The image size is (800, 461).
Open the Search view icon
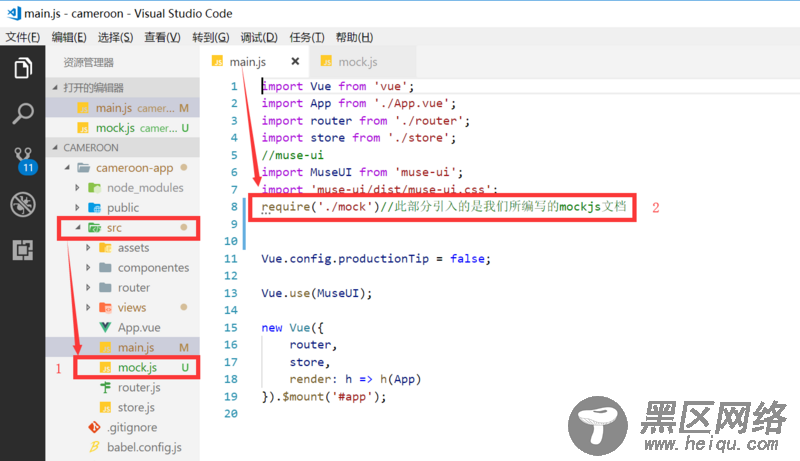(23, 113)
